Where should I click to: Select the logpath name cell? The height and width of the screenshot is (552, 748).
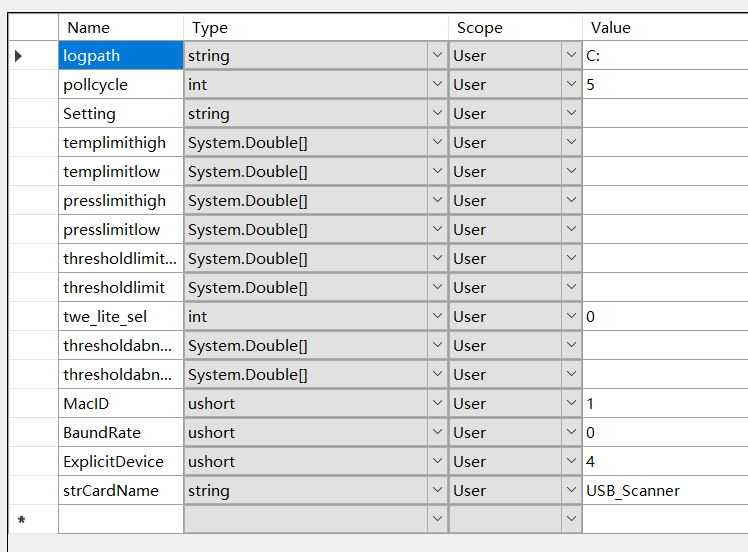(x=121, y=56)
